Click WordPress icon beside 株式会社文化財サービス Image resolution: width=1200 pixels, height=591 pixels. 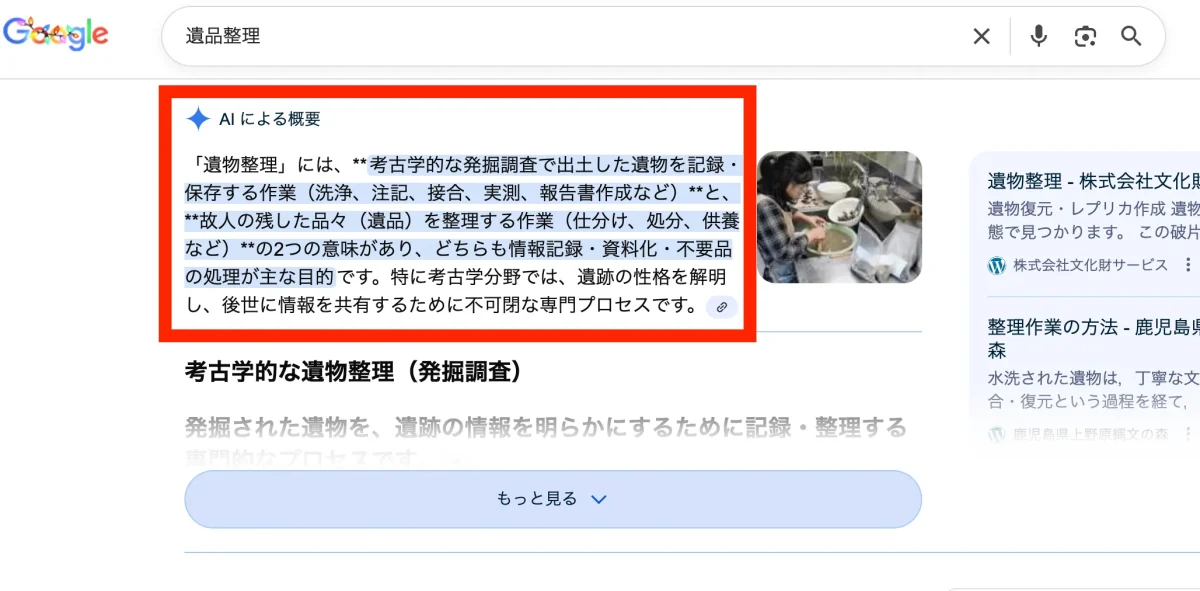996,265
